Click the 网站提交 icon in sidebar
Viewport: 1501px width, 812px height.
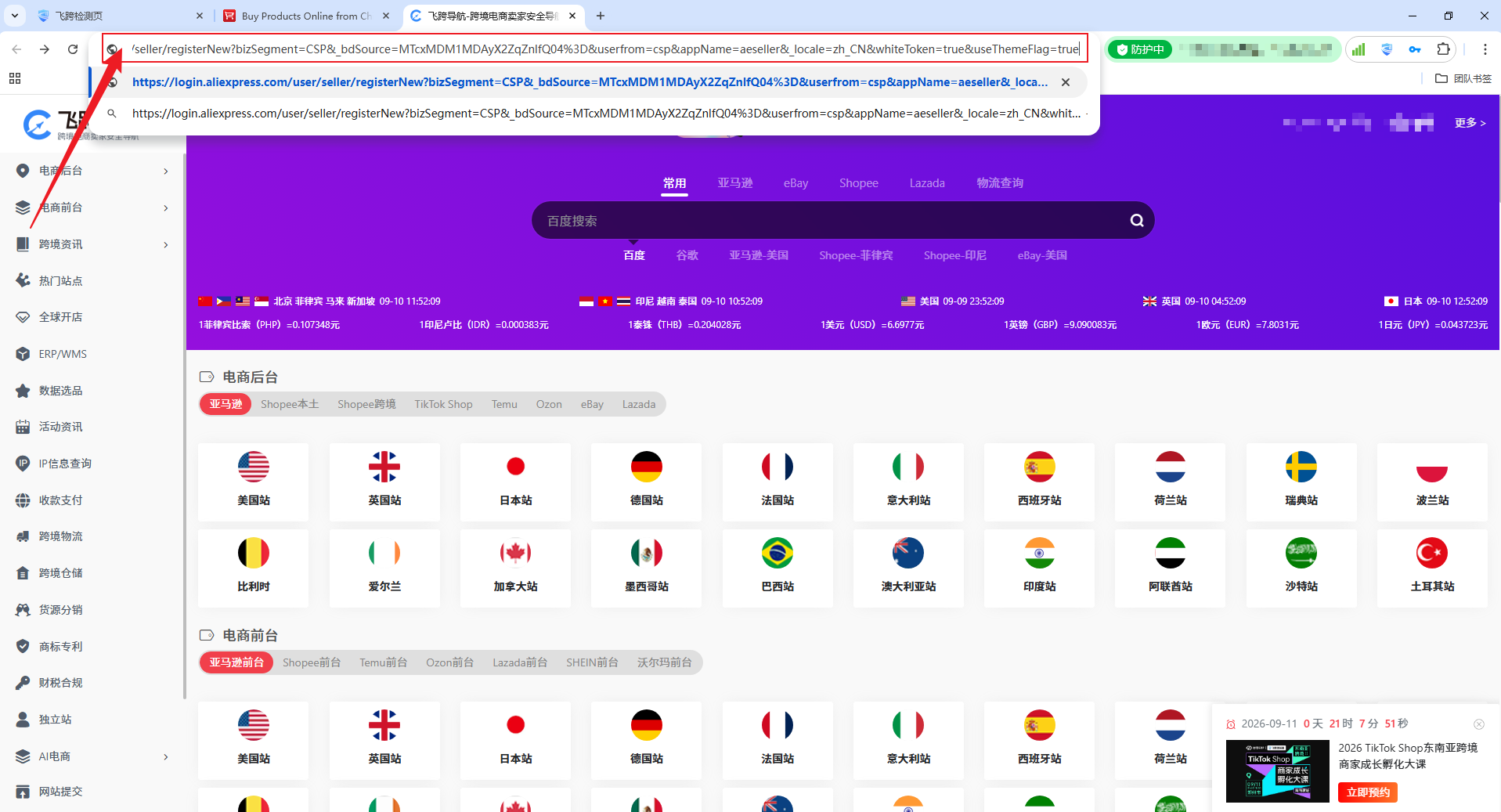coord(23,792)
